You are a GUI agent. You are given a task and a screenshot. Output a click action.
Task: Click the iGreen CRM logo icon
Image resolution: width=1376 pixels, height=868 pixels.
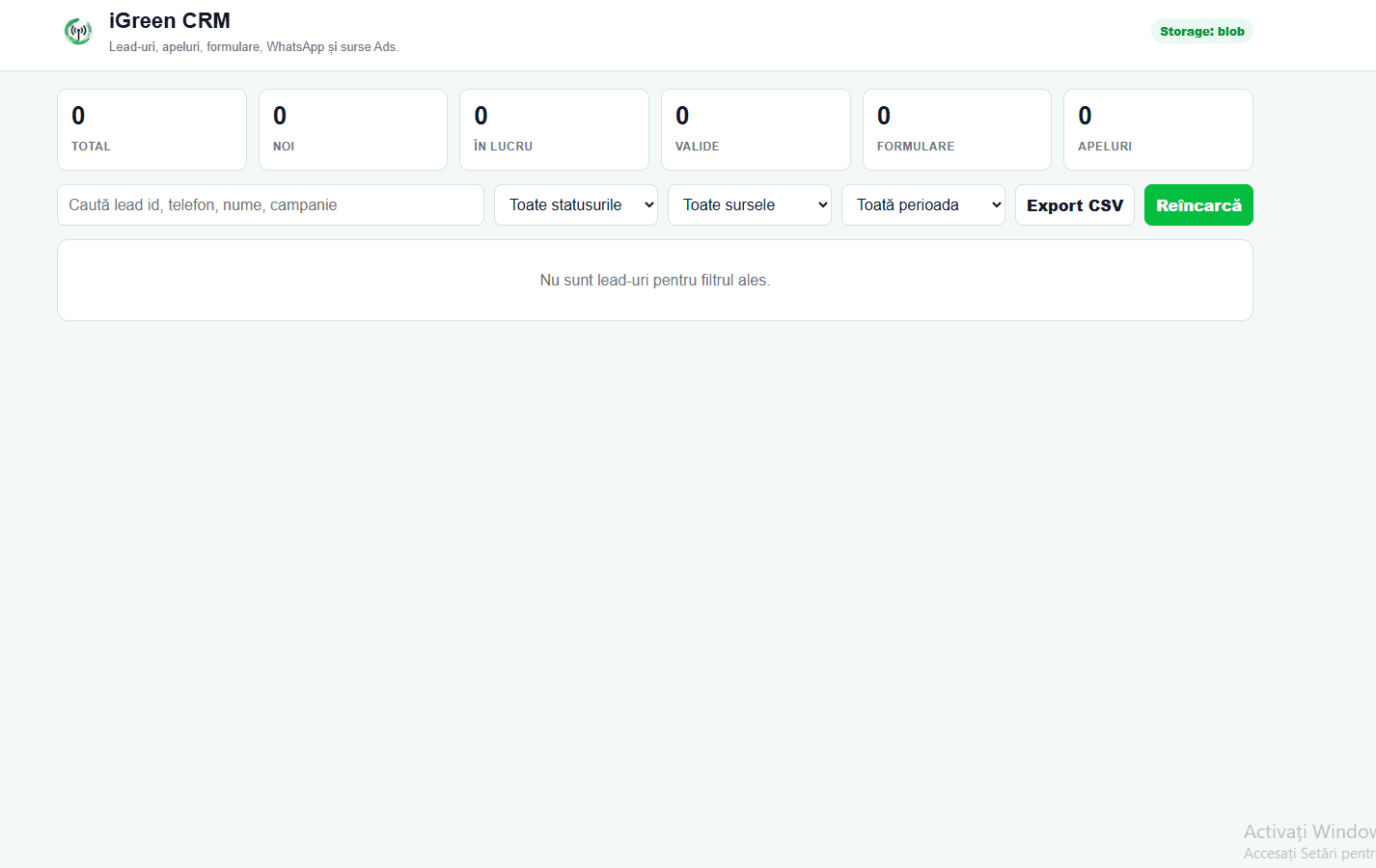(x=78, y=32)
